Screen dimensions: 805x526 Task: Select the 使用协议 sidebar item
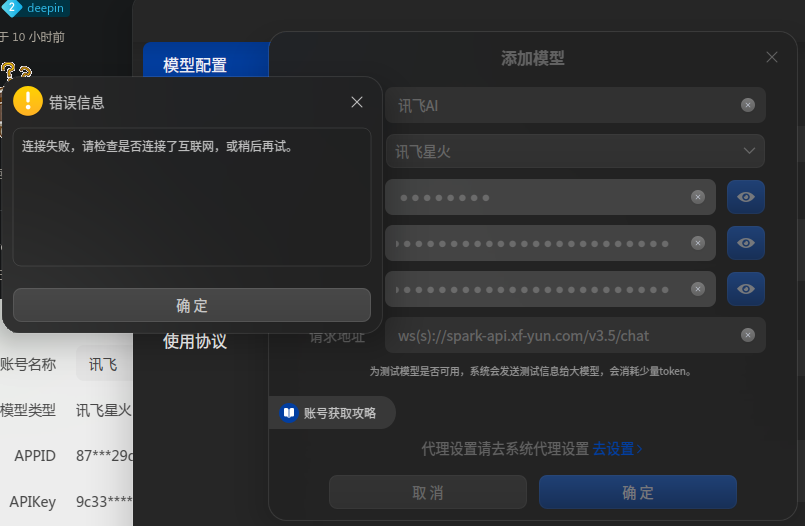pos(195,342)
